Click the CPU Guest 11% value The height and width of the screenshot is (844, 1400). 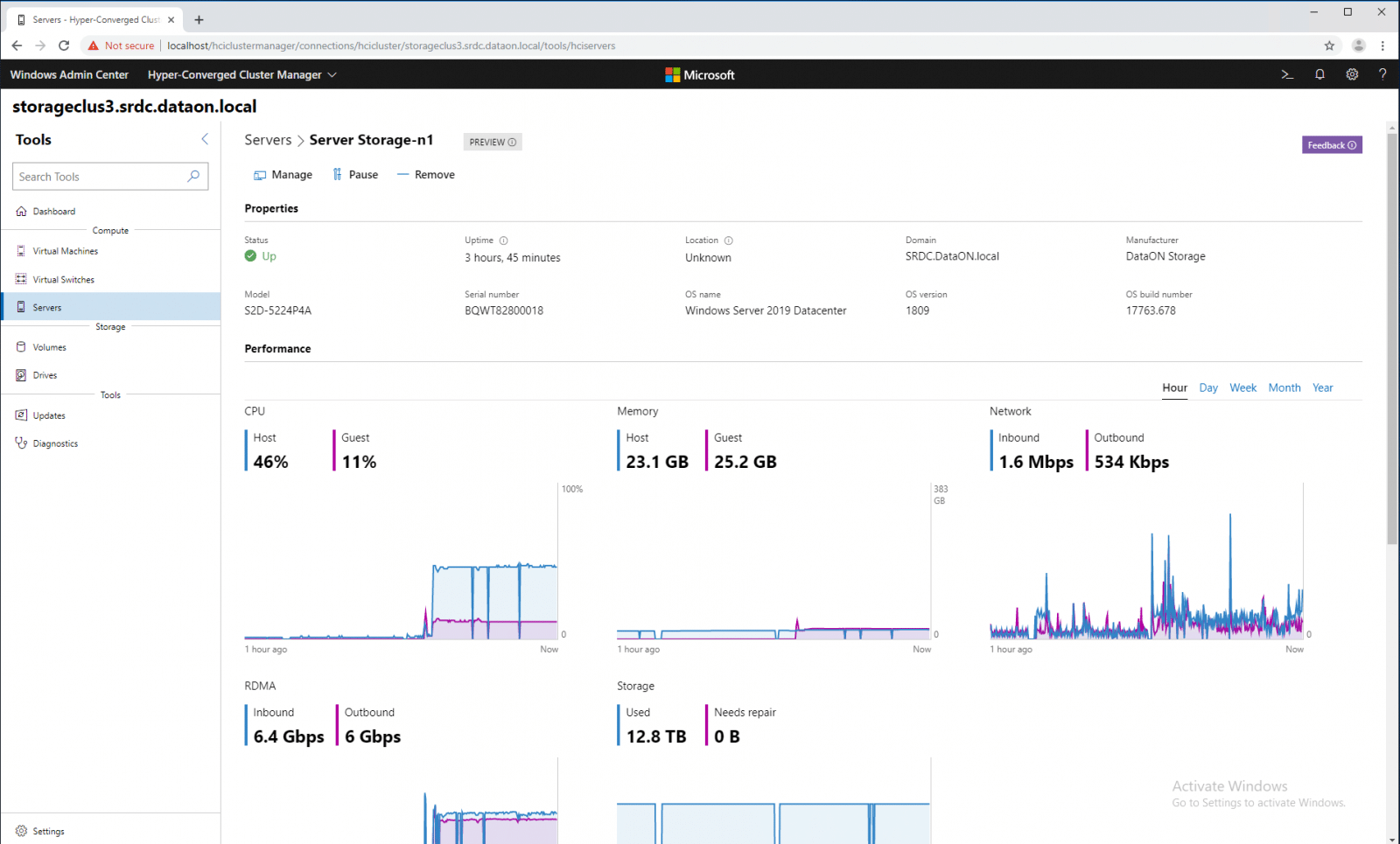point(359,462)
